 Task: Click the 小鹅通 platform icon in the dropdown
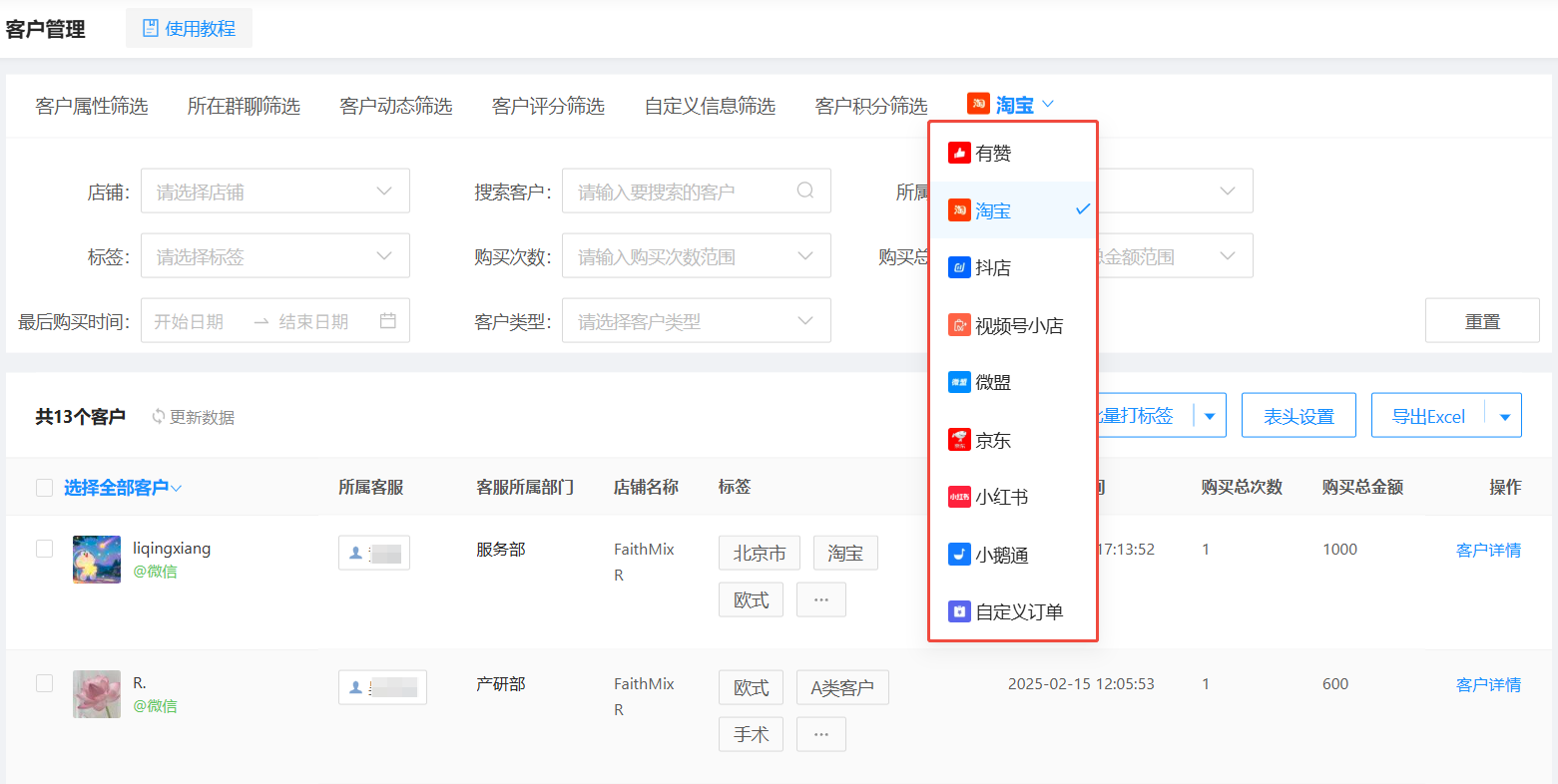tap(959, 555)
